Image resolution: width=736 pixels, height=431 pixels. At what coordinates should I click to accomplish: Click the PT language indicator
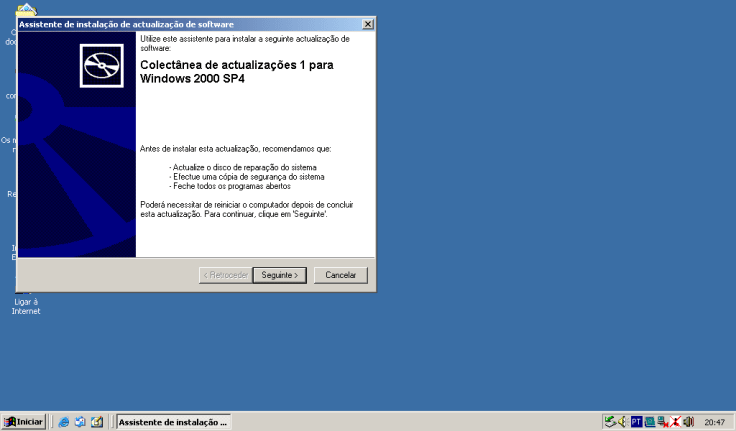click(x=636, y=422)
